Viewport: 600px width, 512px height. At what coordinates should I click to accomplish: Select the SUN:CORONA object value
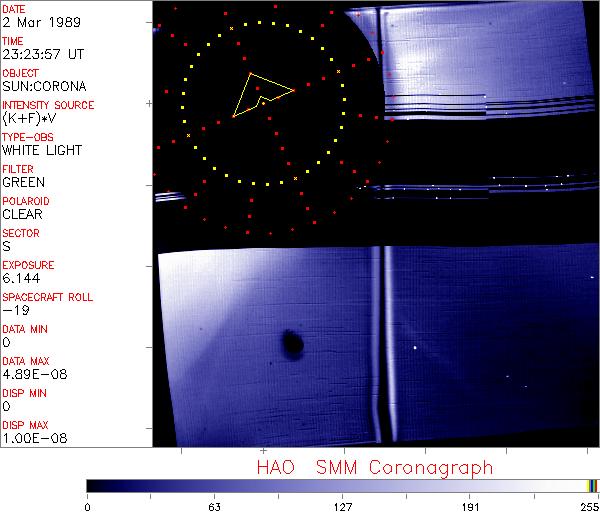pyautogui.click(x=42, y=87)
